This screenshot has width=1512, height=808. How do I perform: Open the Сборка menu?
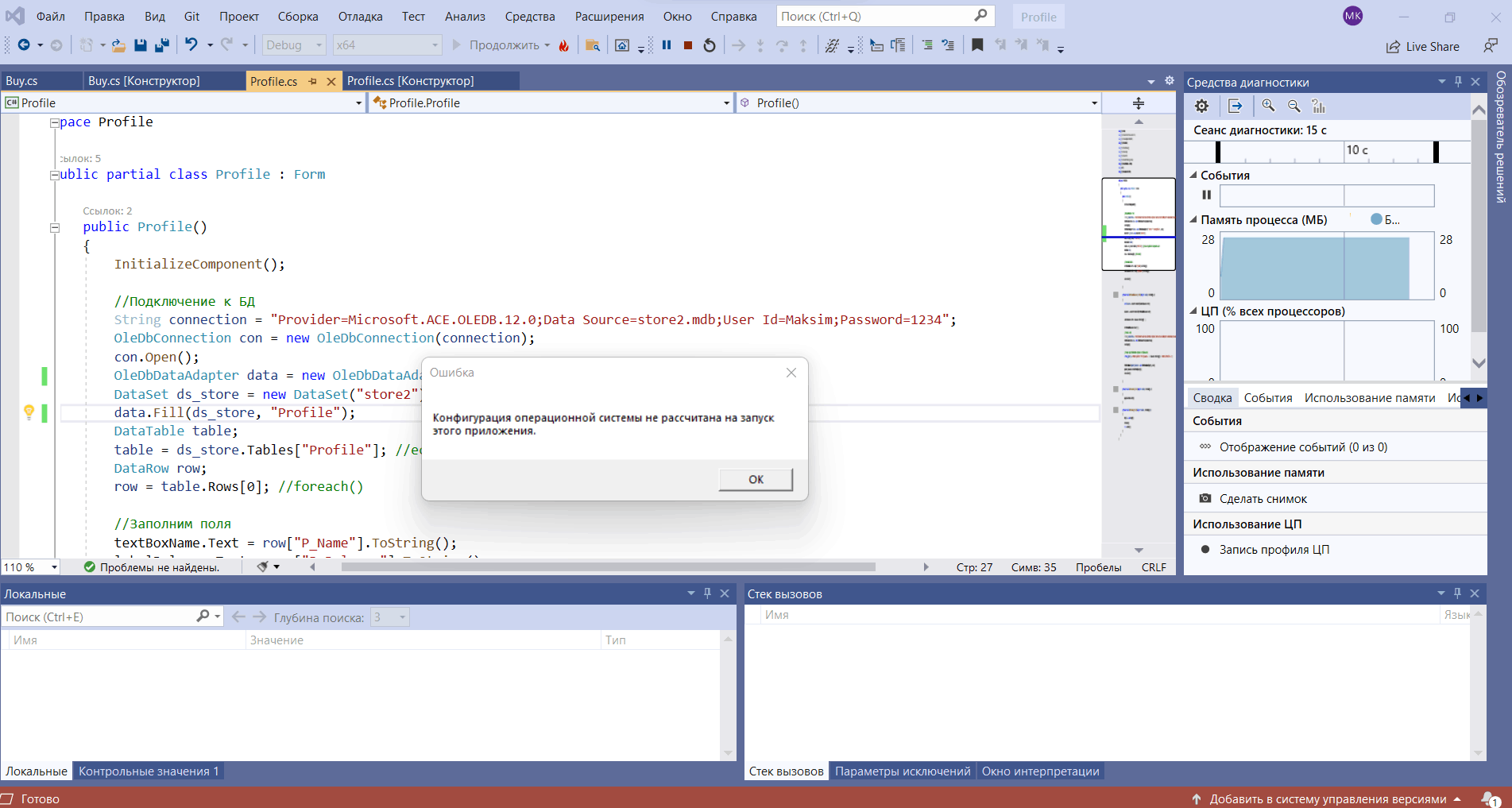coord(298,16)
